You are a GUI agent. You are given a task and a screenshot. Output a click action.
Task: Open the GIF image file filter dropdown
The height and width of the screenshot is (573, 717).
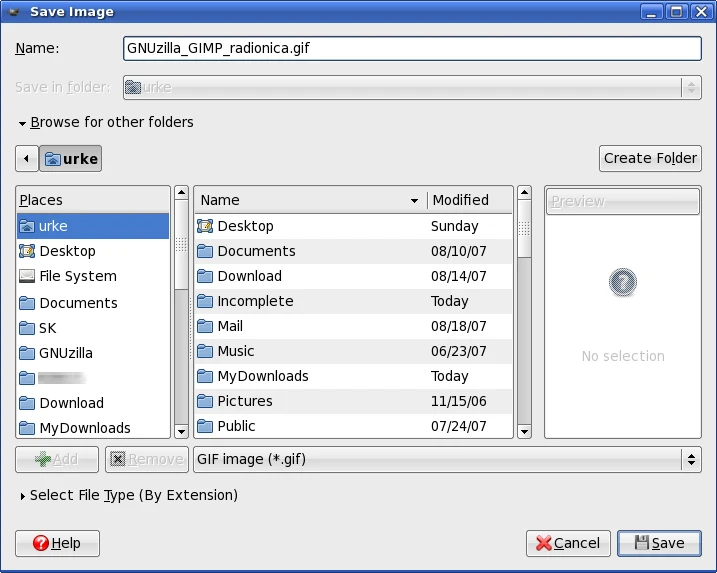click(x=447, y=459)
